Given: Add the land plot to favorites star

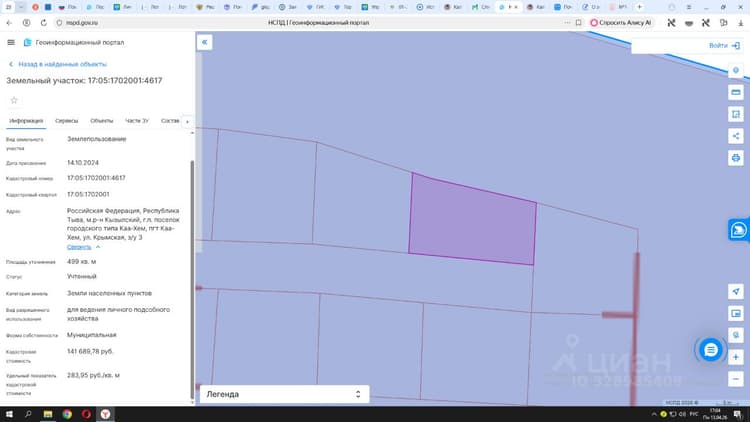Looking at the screenshot, I should pos(14,100).
